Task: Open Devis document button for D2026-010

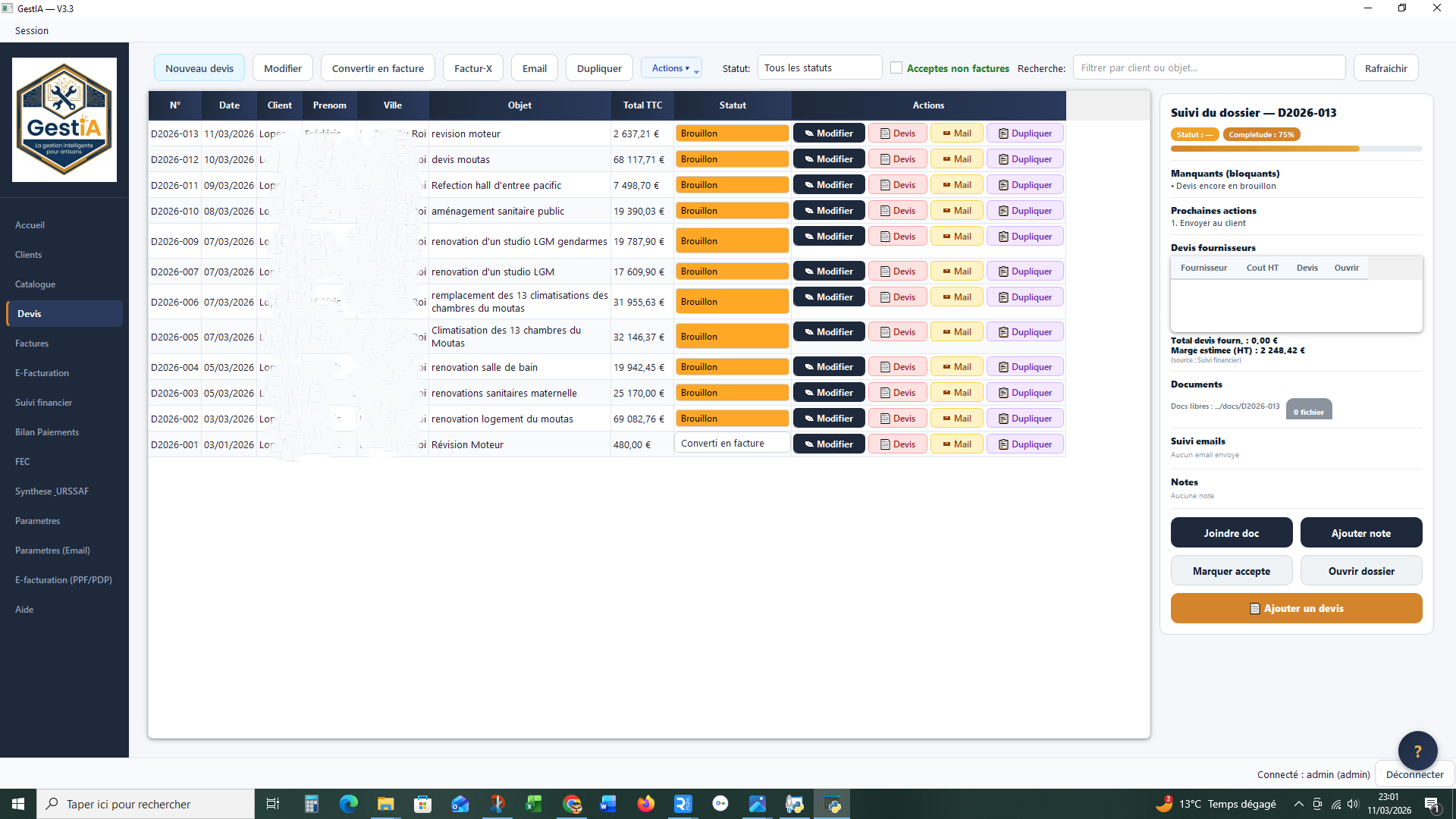Action: point(897,211)
